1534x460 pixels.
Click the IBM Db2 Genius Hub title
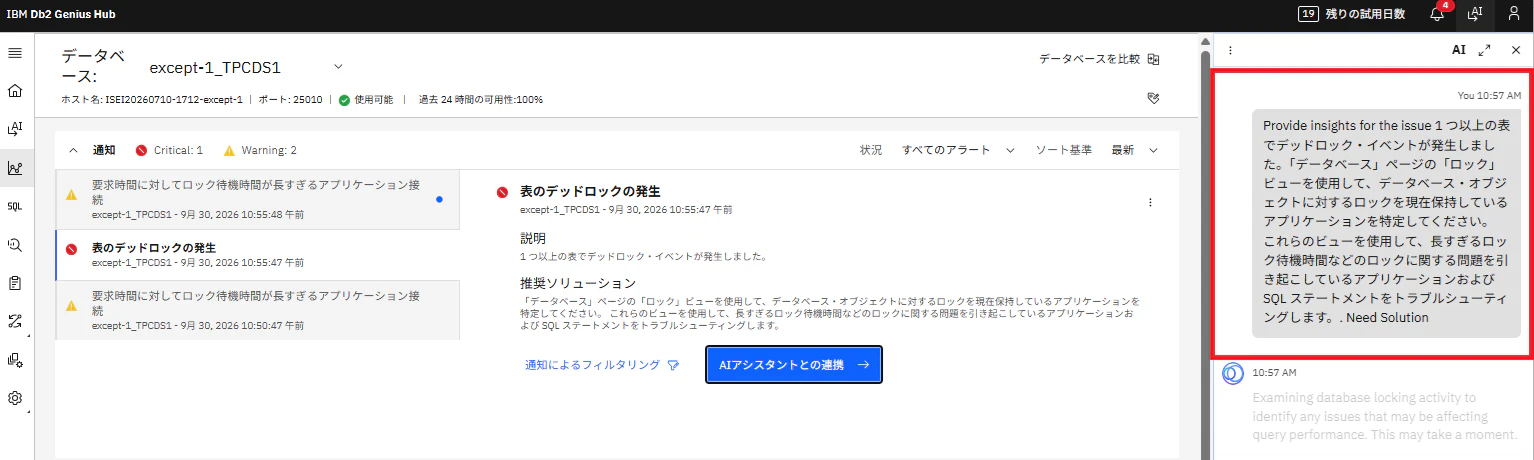(60, 14)
